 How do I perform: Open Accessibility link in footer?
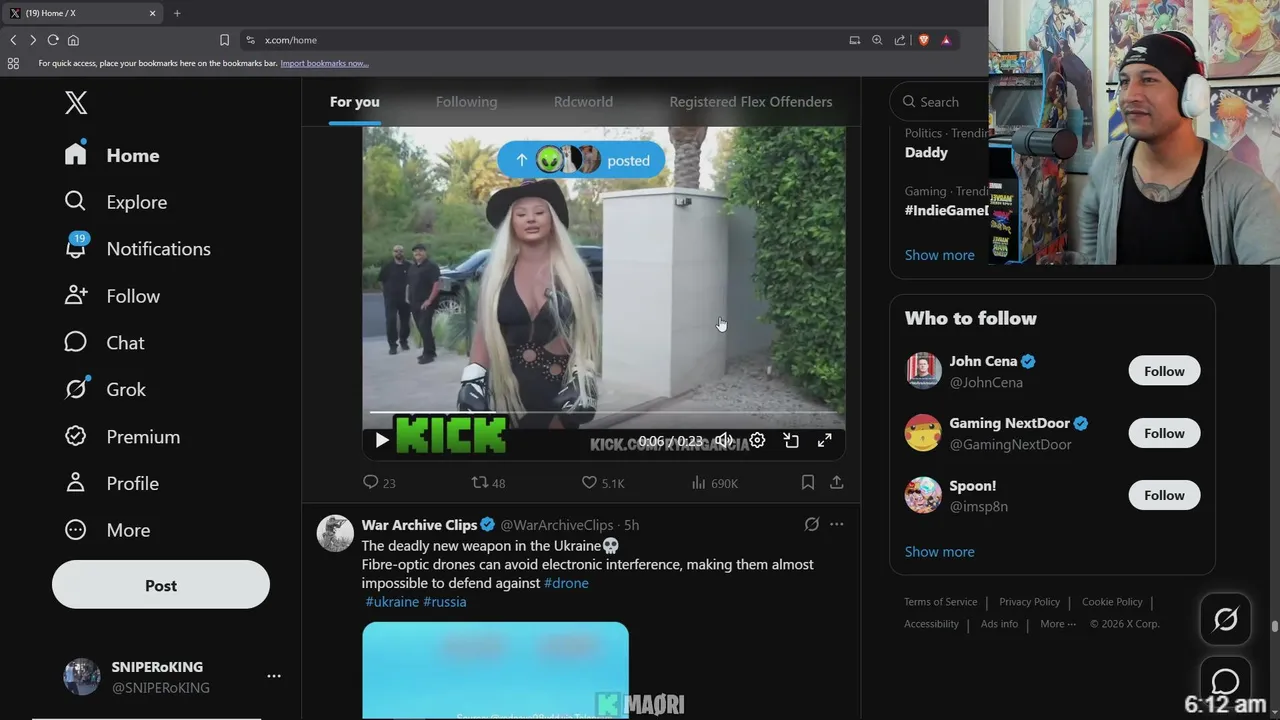point(931,624)
